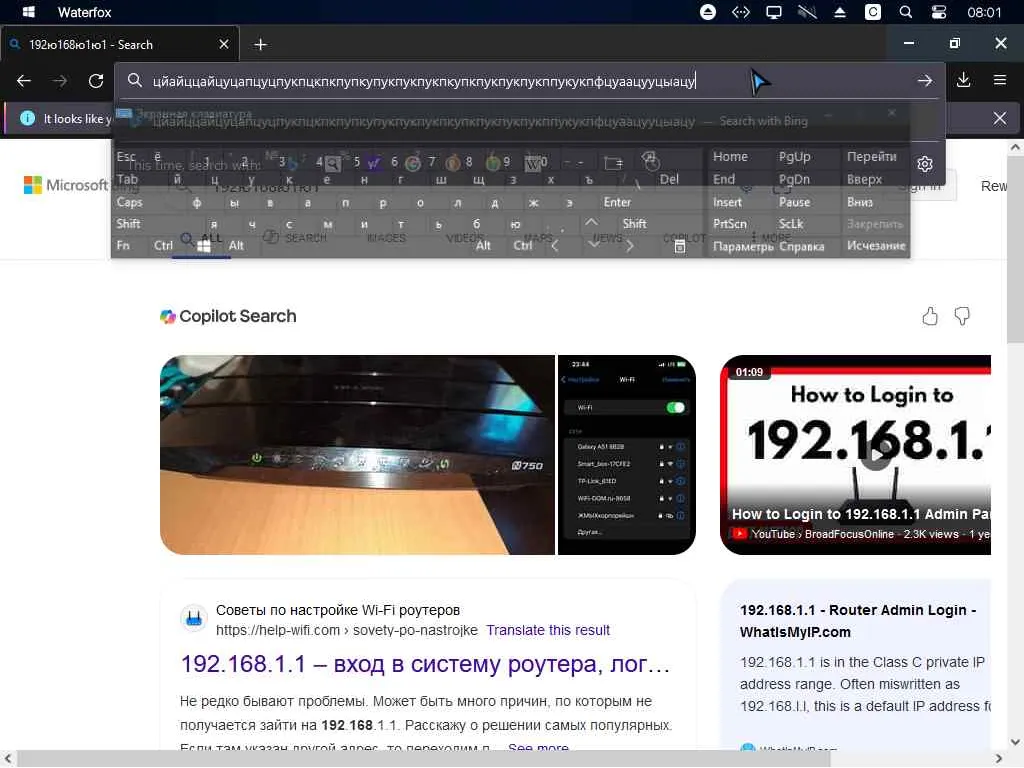
Task: Click the help-wifi.com site favicon
Action: click(x=194, y=618)
